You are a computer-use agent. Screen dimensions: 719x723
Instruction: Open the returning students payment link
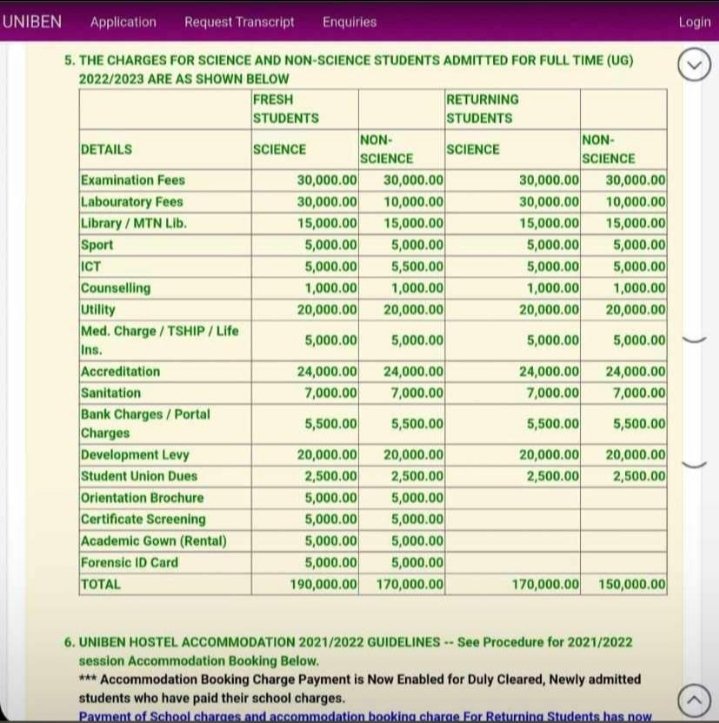click(365, 717)
